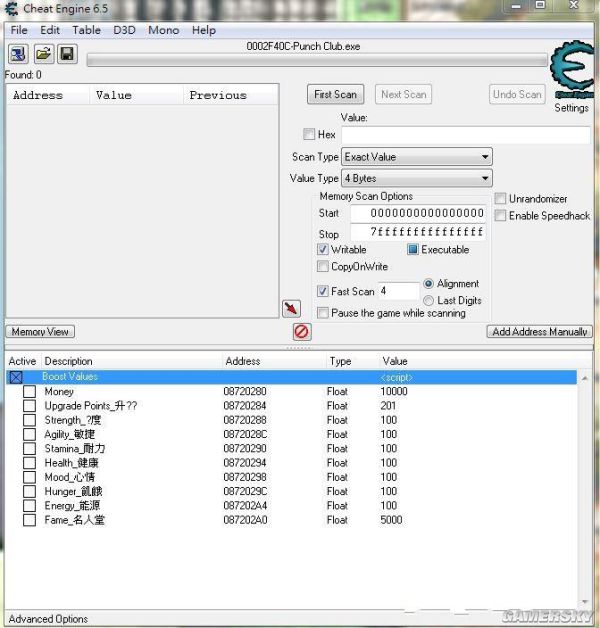Click the Fame value 5000

click(x=391, y=520)
